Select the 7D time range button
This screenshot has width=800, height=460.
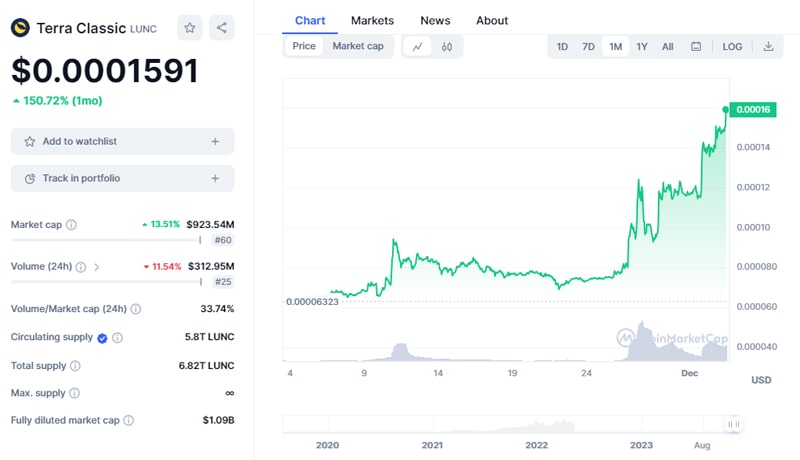click(x=588, y=46)
